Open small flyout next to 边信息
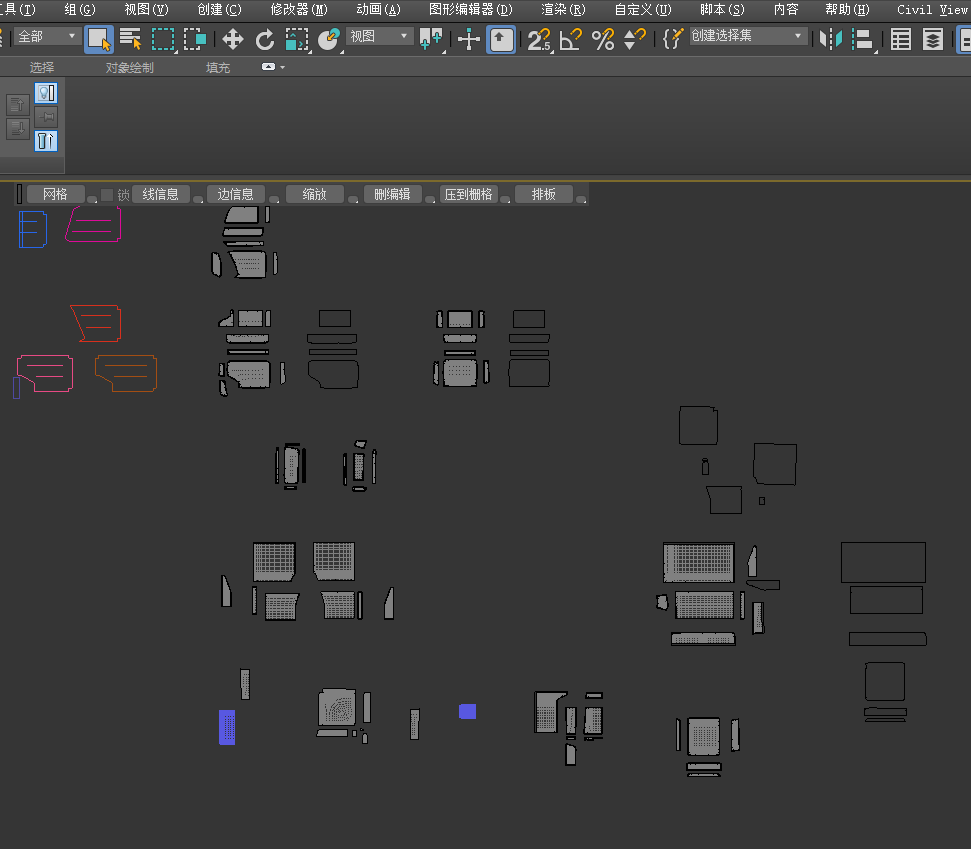 point(274,199)
